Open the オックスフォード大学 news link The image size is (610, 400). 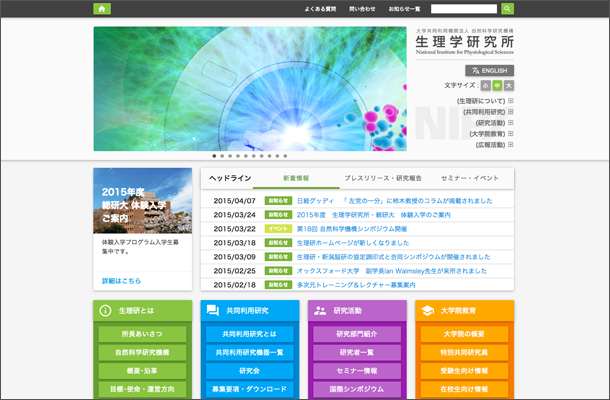click(392, 271)
